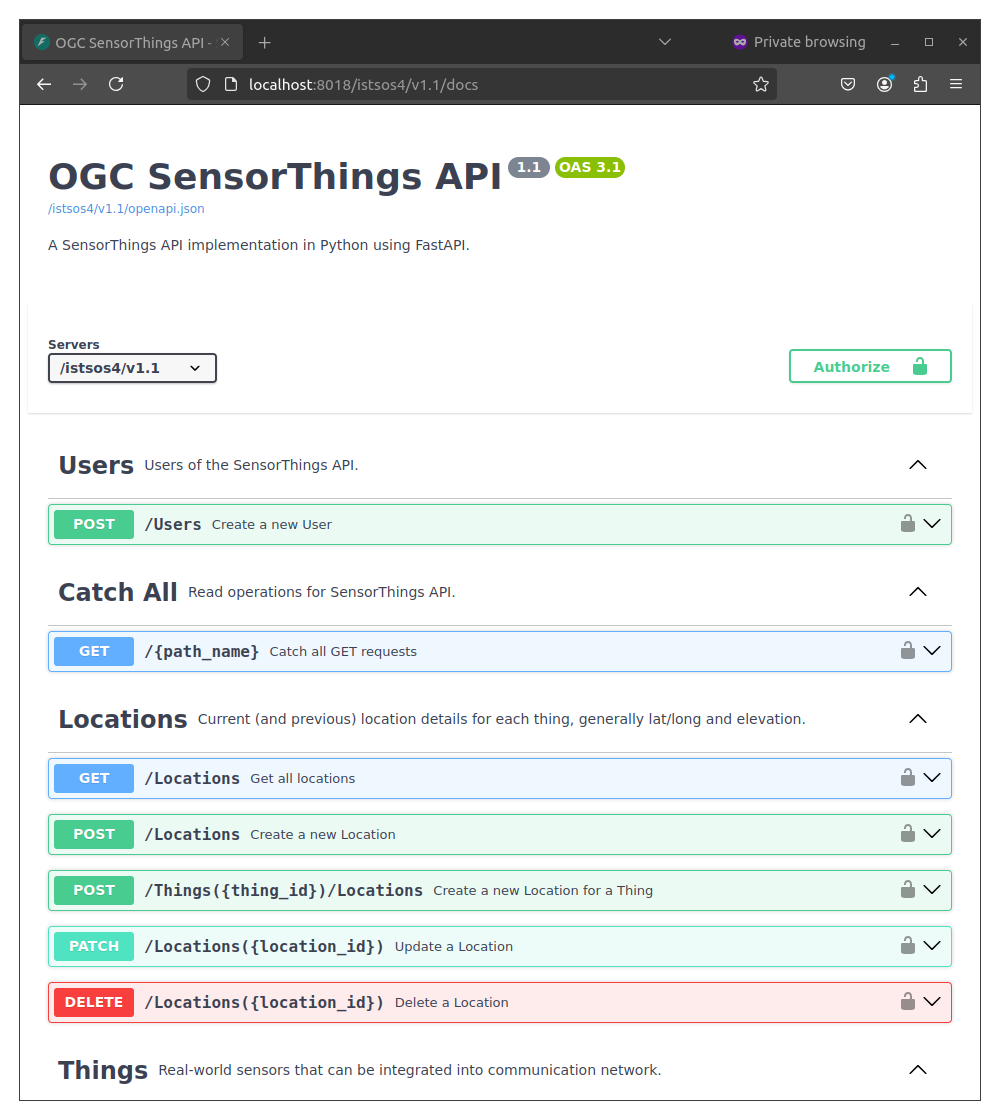The width and height of the screenshot is (1000, 1120).
Task: Open the Servers dropdown /istsos4/v1.1
Action: click(132, 368)
